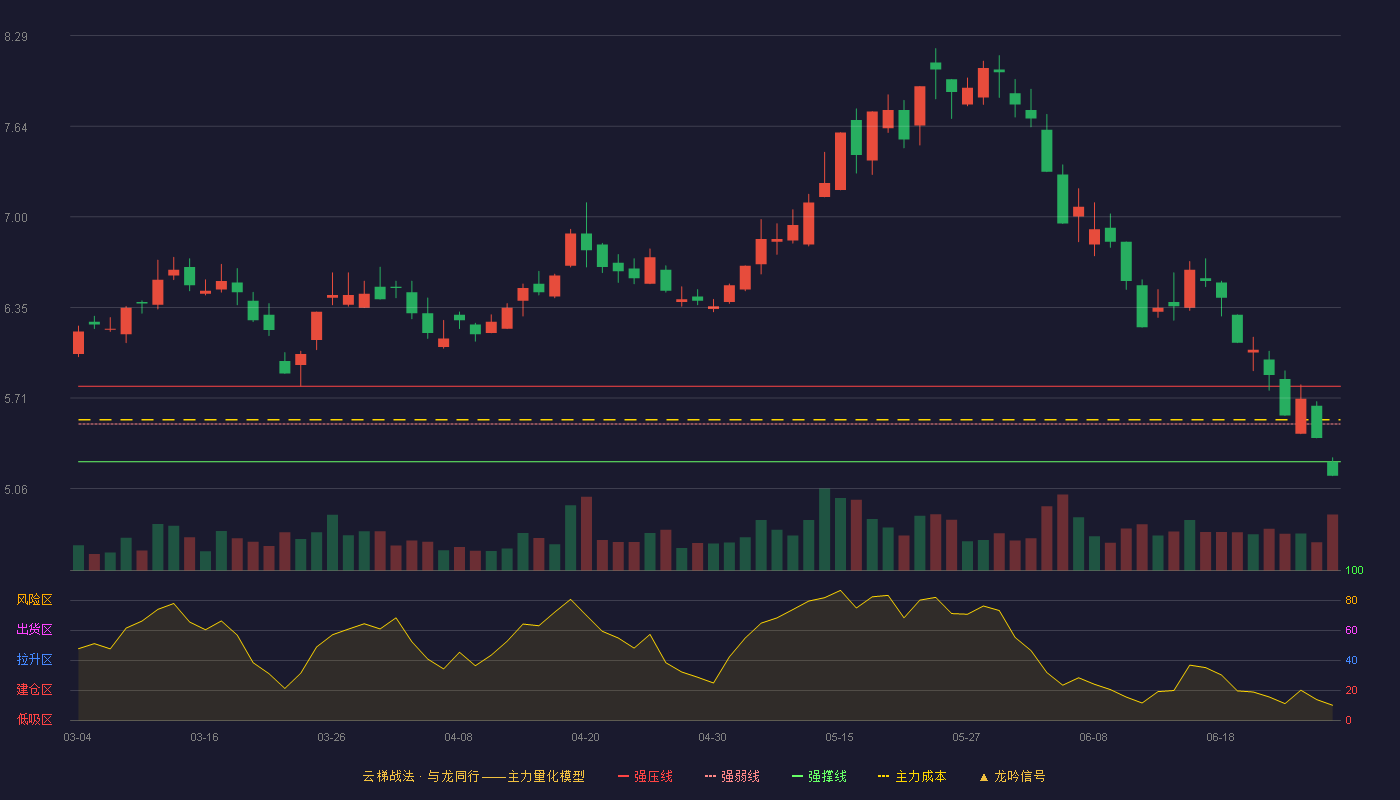The width and height of the screenshot is (1400, 800).
Task: Click the green 100 indicator scale label
Action: pos(1354,571)
